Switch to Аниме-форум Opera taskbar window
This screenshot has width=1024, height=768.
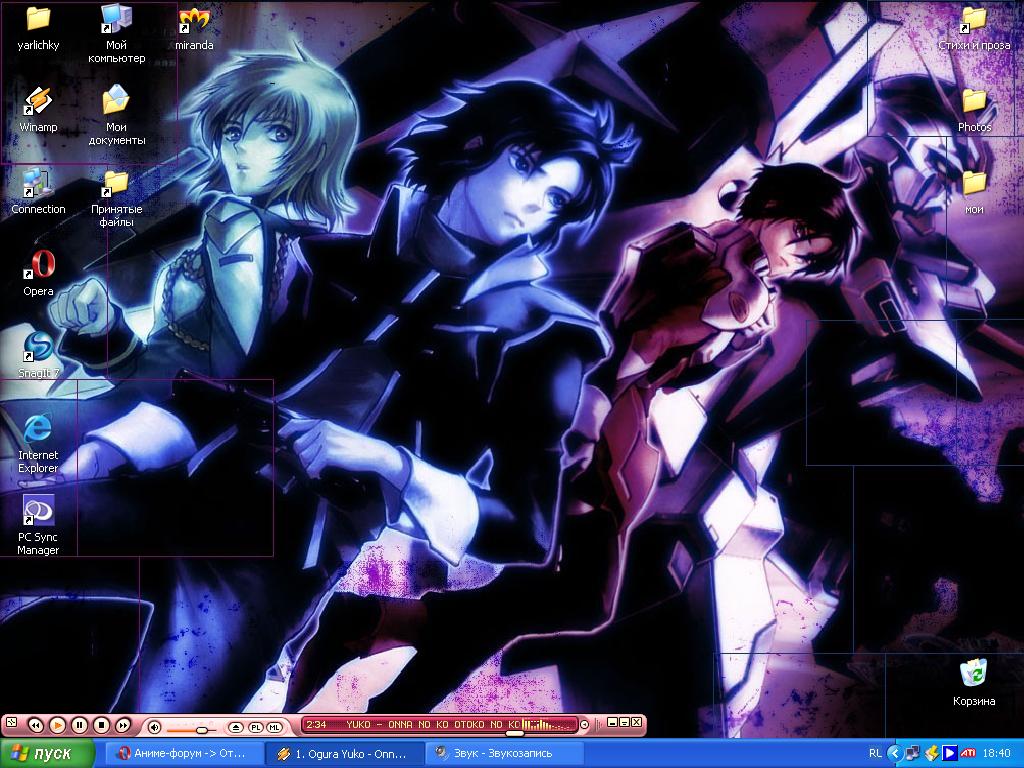point(183,754)
